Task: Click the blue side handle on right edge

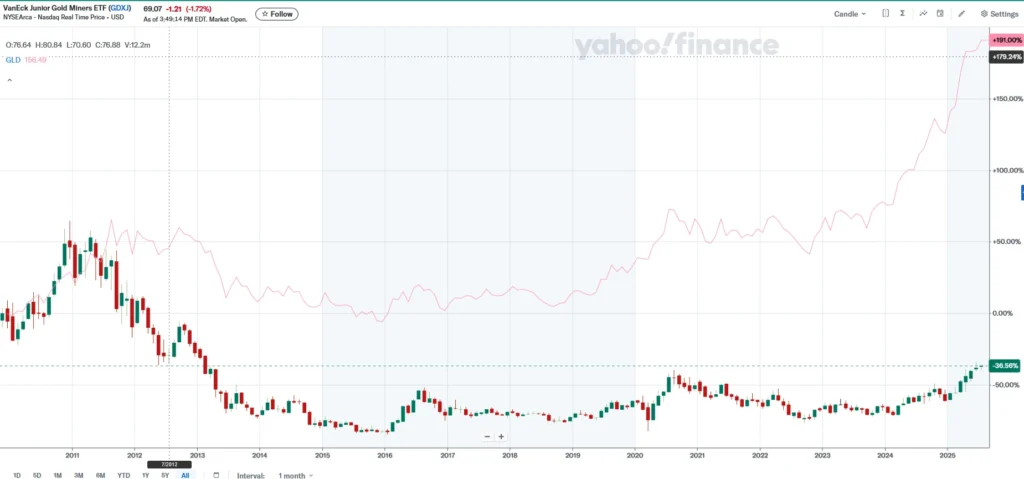Action: pos(1021,192)
